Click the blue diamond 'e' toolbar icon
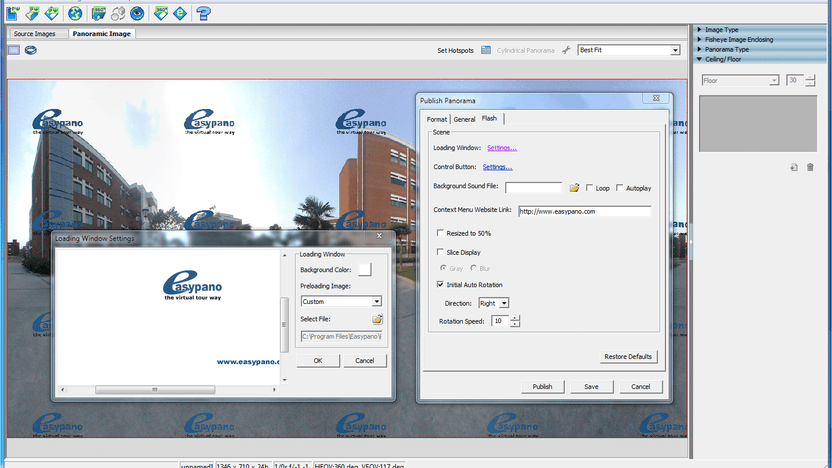 pos(180,13)
